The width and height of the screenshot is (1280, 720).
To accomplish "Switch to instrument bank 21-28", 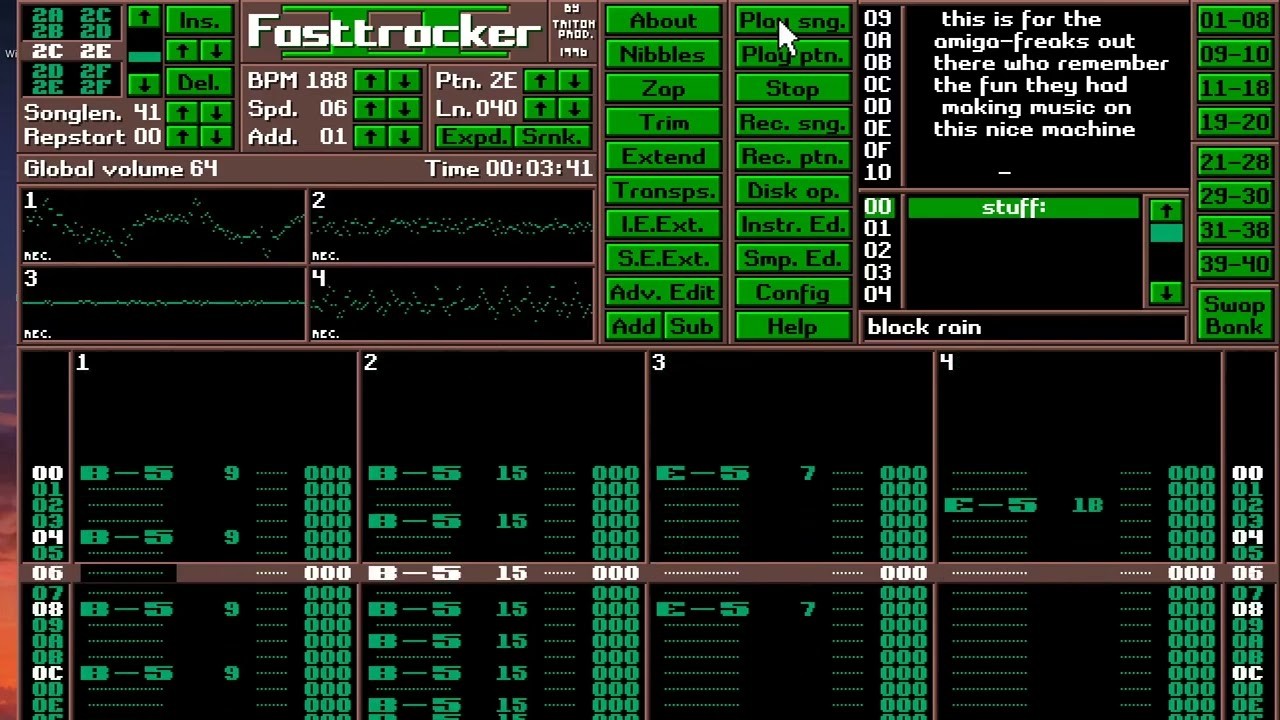I will coord(1234,162).
